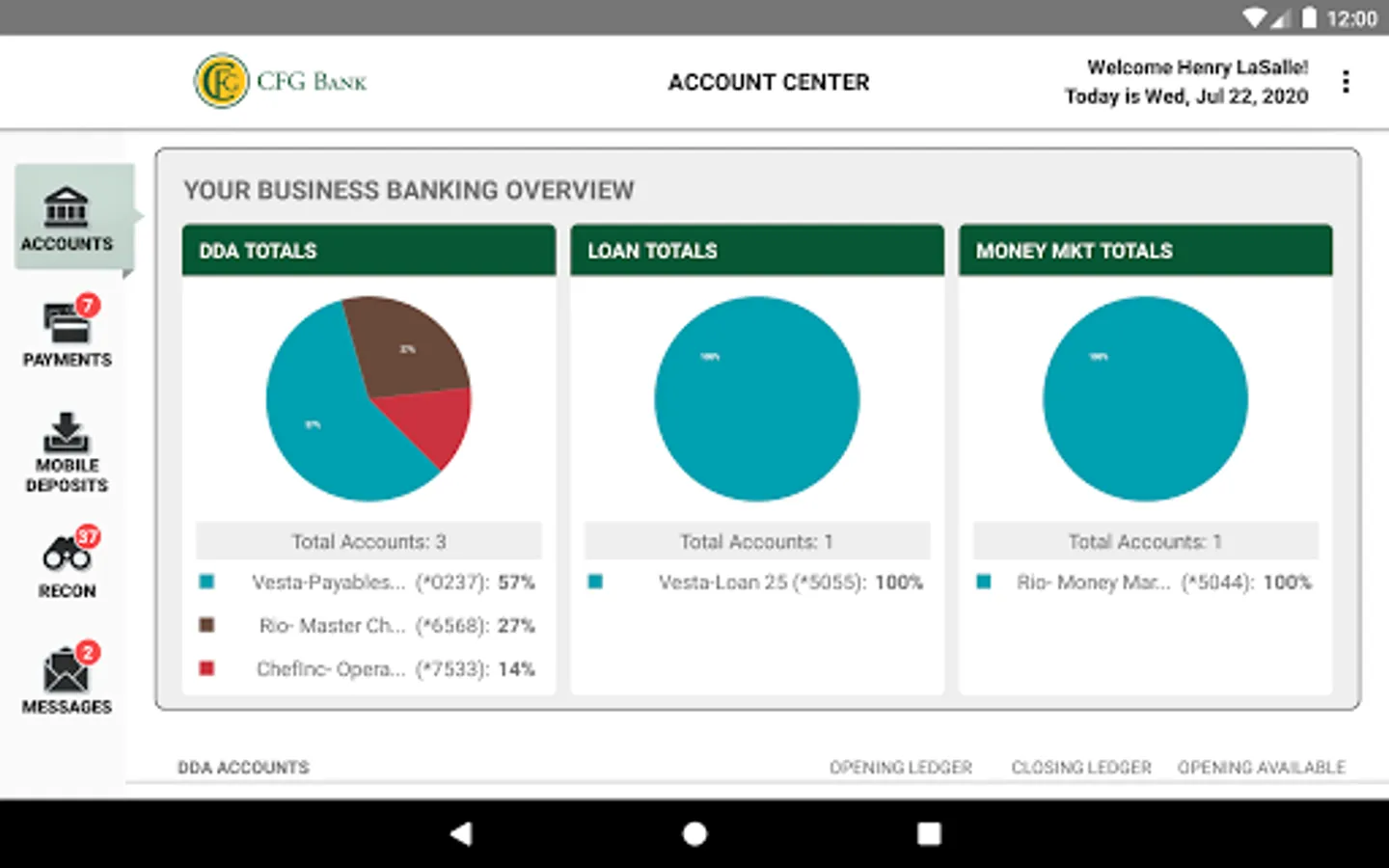Select the DDA Totals card header

(369, 251)
